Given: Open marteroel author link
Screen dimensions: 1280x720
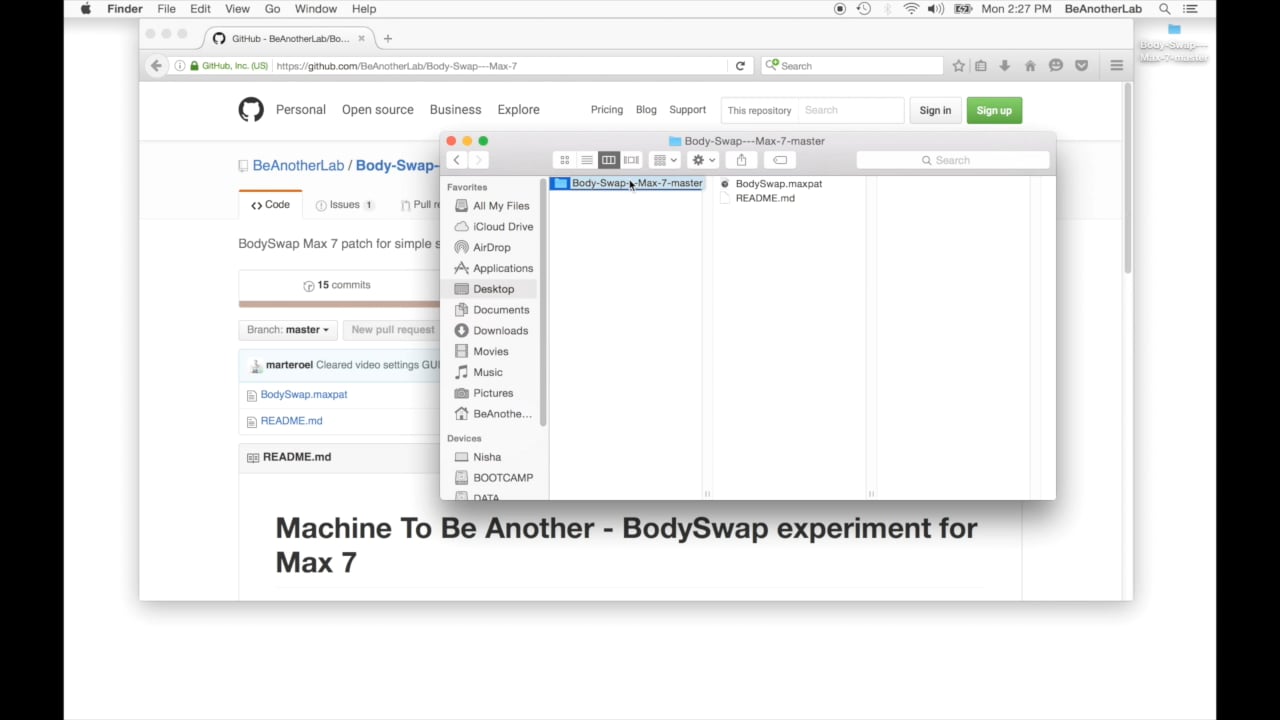Looking at the screenshot, I should [x=289, y=365].
